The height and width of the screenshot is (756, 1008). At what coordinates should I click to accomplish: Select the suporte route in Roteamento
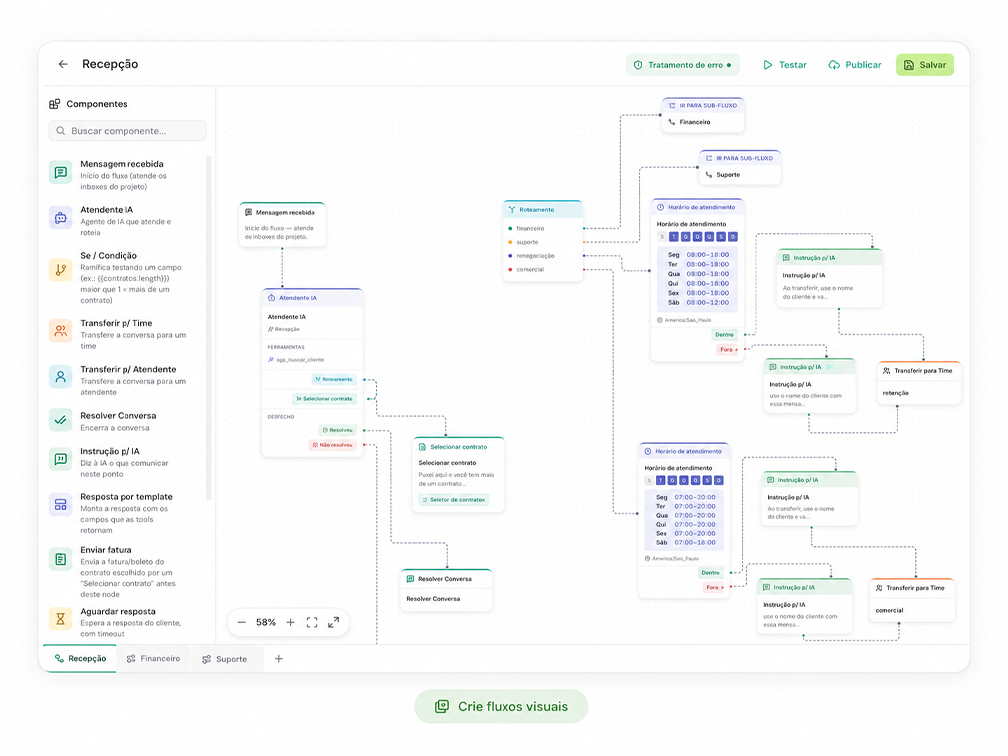543,242
